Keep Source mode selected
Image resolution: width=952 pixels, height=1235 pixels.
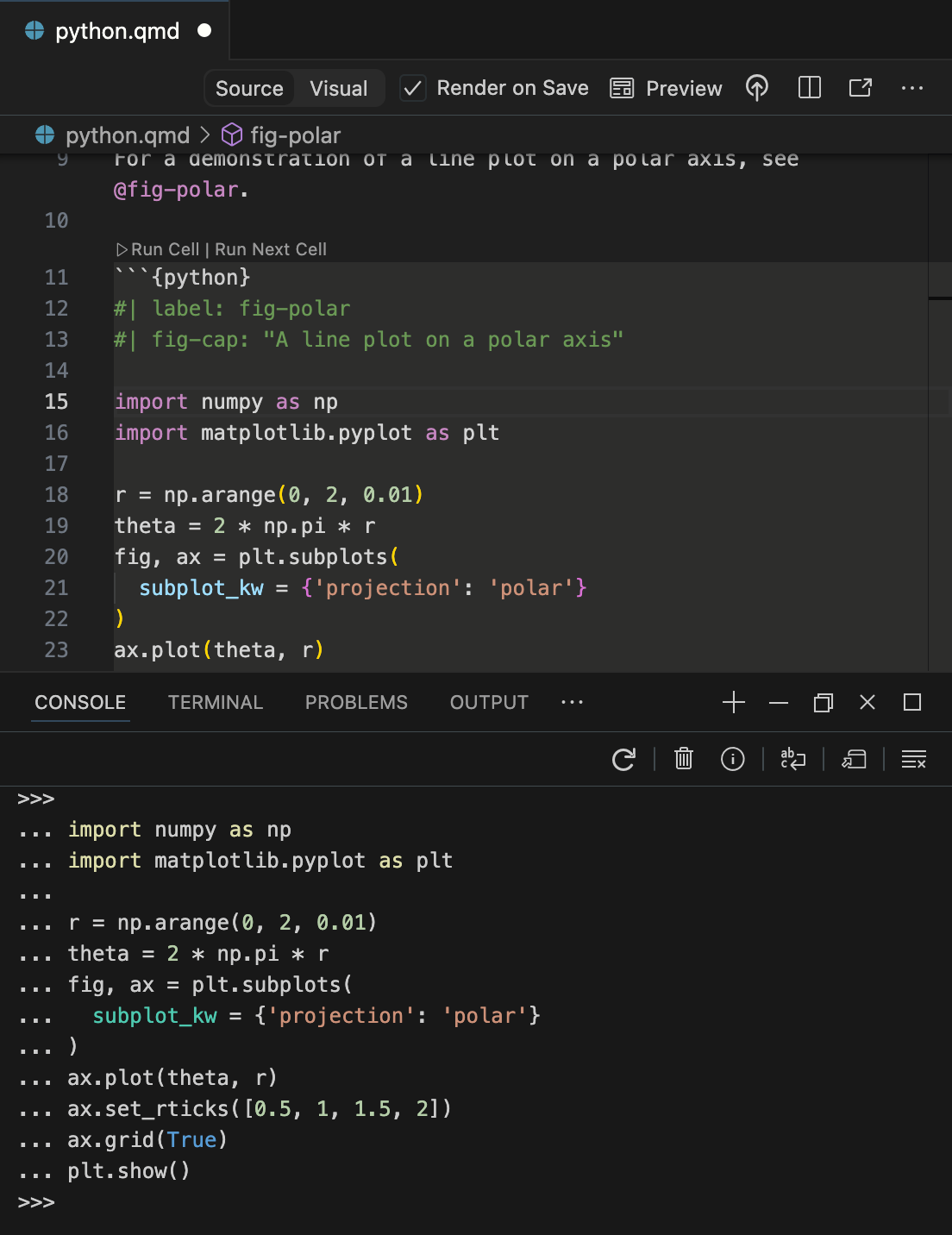(x=248, y=88)
